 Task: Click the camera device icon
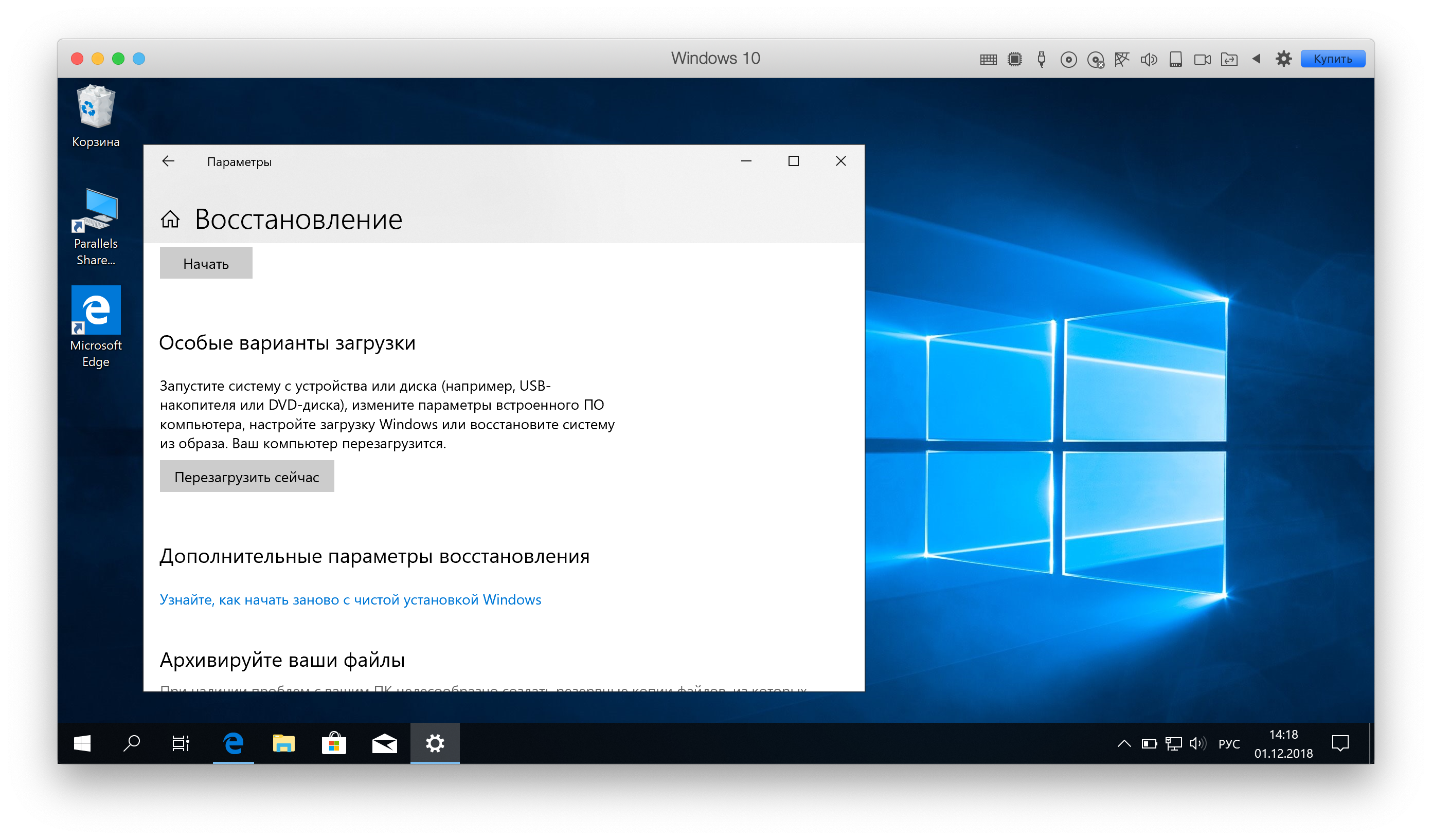tap(1202, 59)
